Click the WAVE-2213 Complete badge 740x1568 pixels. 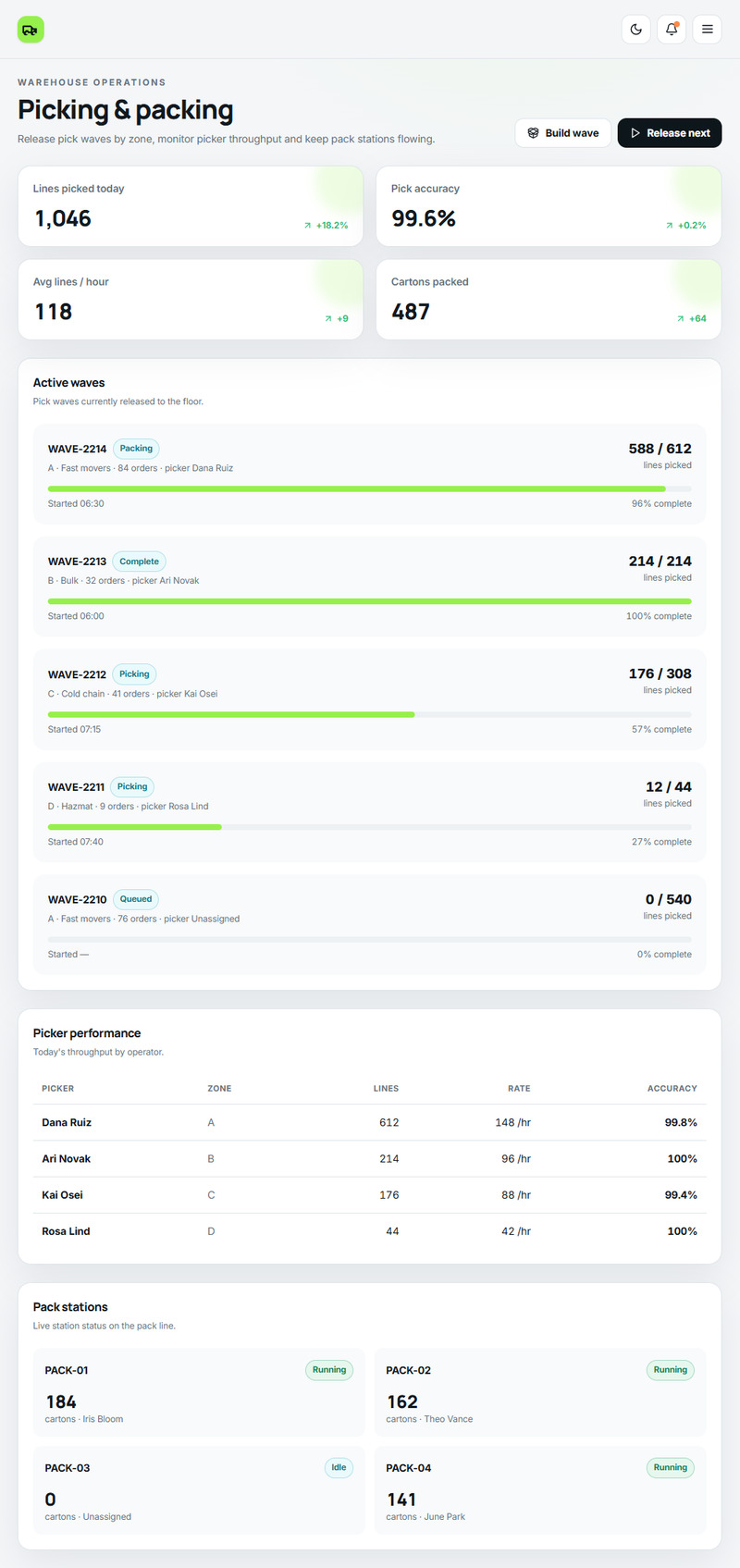point(139,562)
